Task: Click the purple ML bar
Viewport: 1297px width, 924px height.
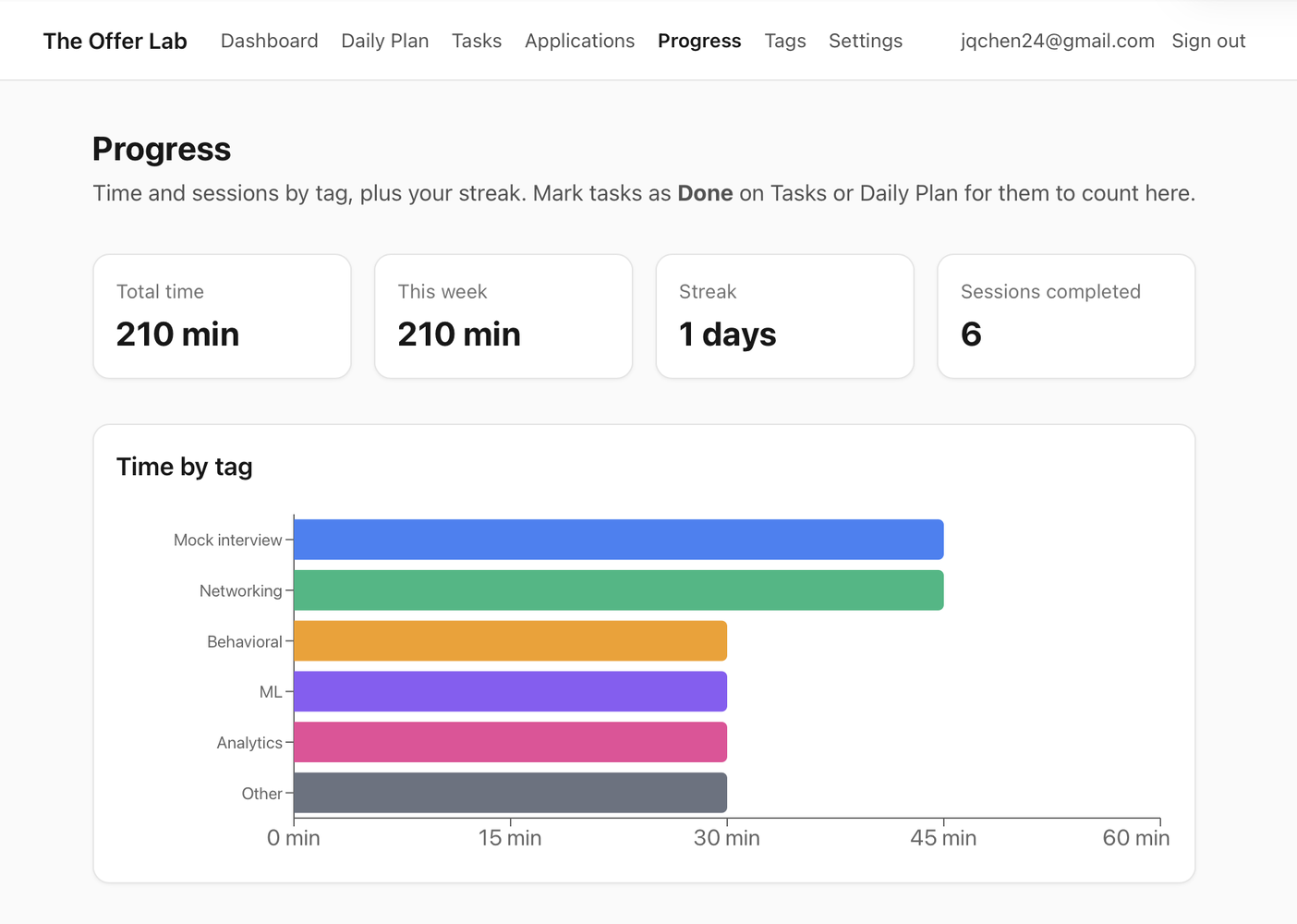Action: coord(510,692)
